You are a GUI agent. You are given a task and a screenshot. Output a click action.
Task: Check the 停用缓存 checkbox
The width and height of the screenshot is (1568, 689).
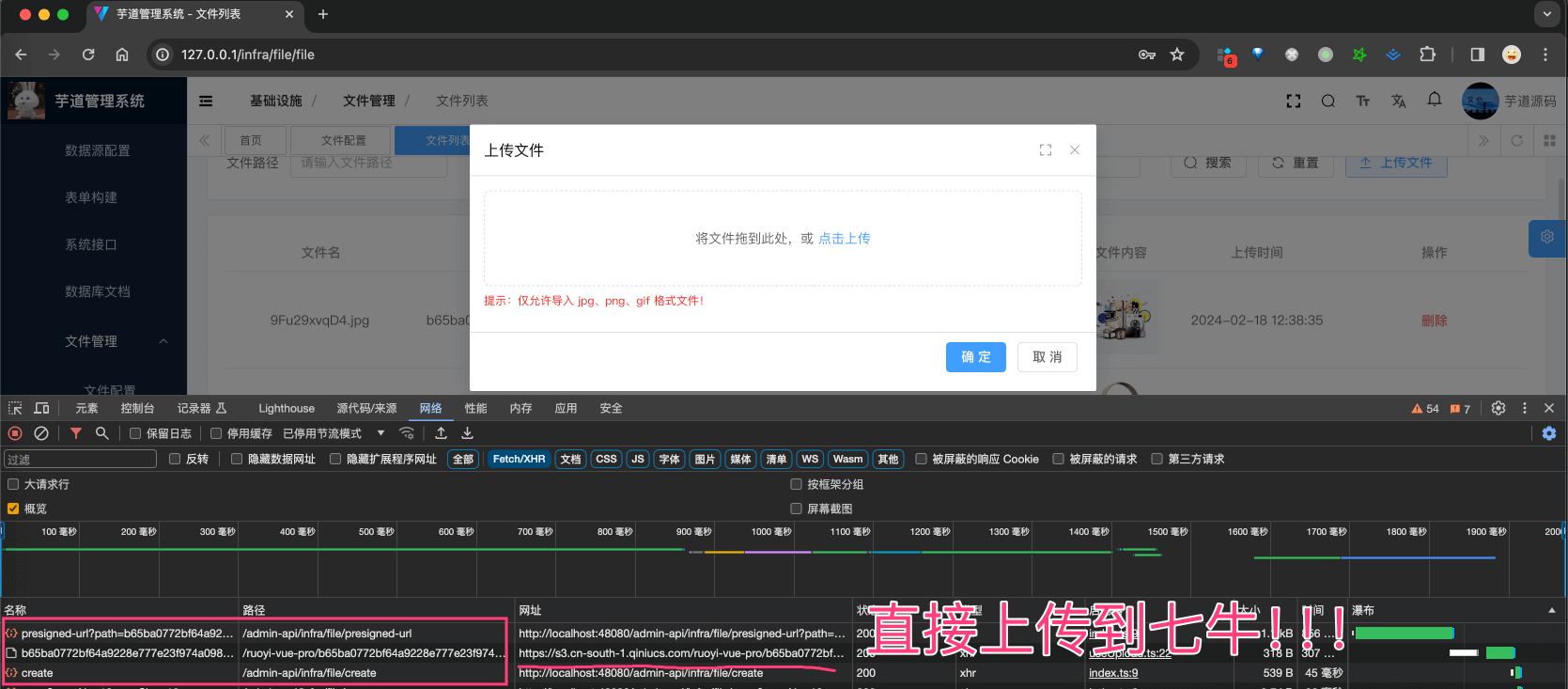(x=216, y=433)
